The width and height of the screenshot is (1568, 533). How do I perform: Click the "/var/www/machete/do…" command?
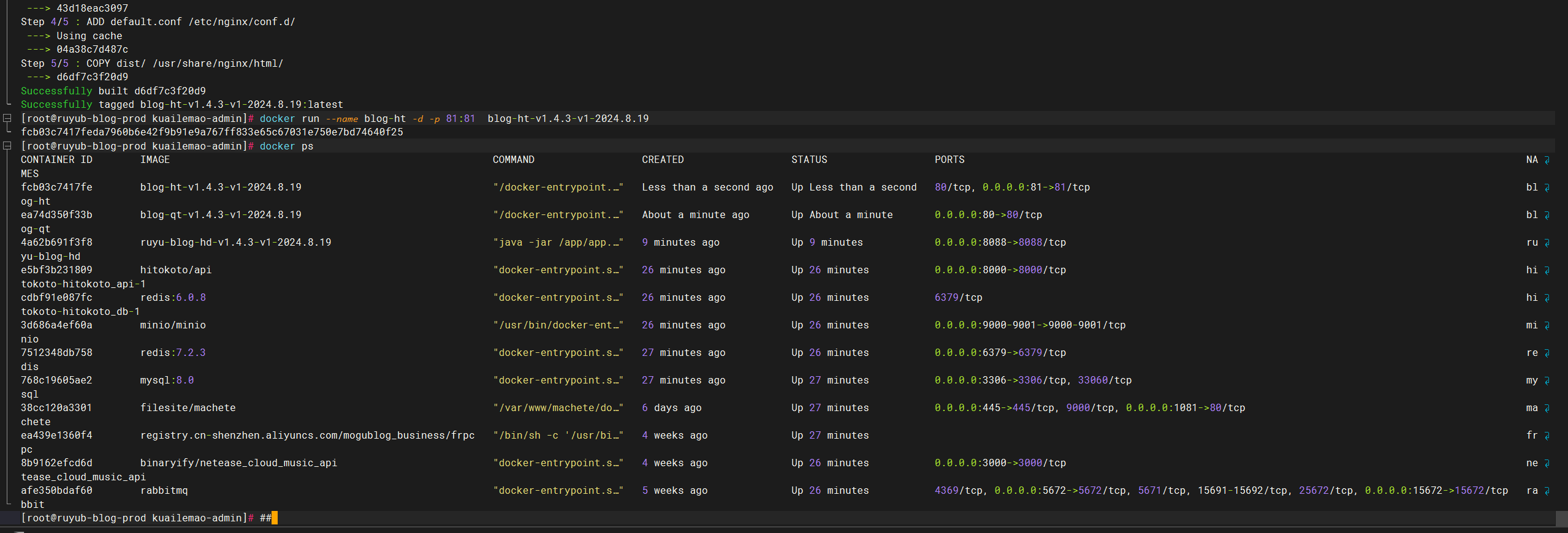point(558,408)
